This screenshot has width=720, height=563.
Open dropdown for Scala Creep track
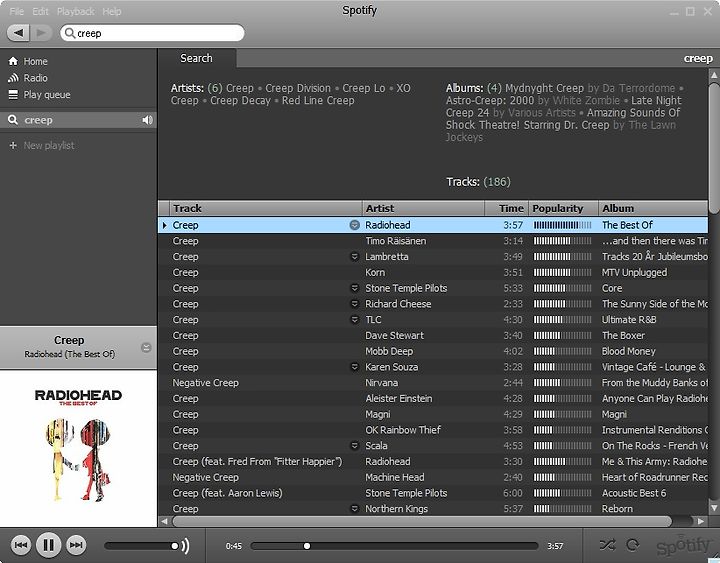pyautogui.click(x=354, y=446)
